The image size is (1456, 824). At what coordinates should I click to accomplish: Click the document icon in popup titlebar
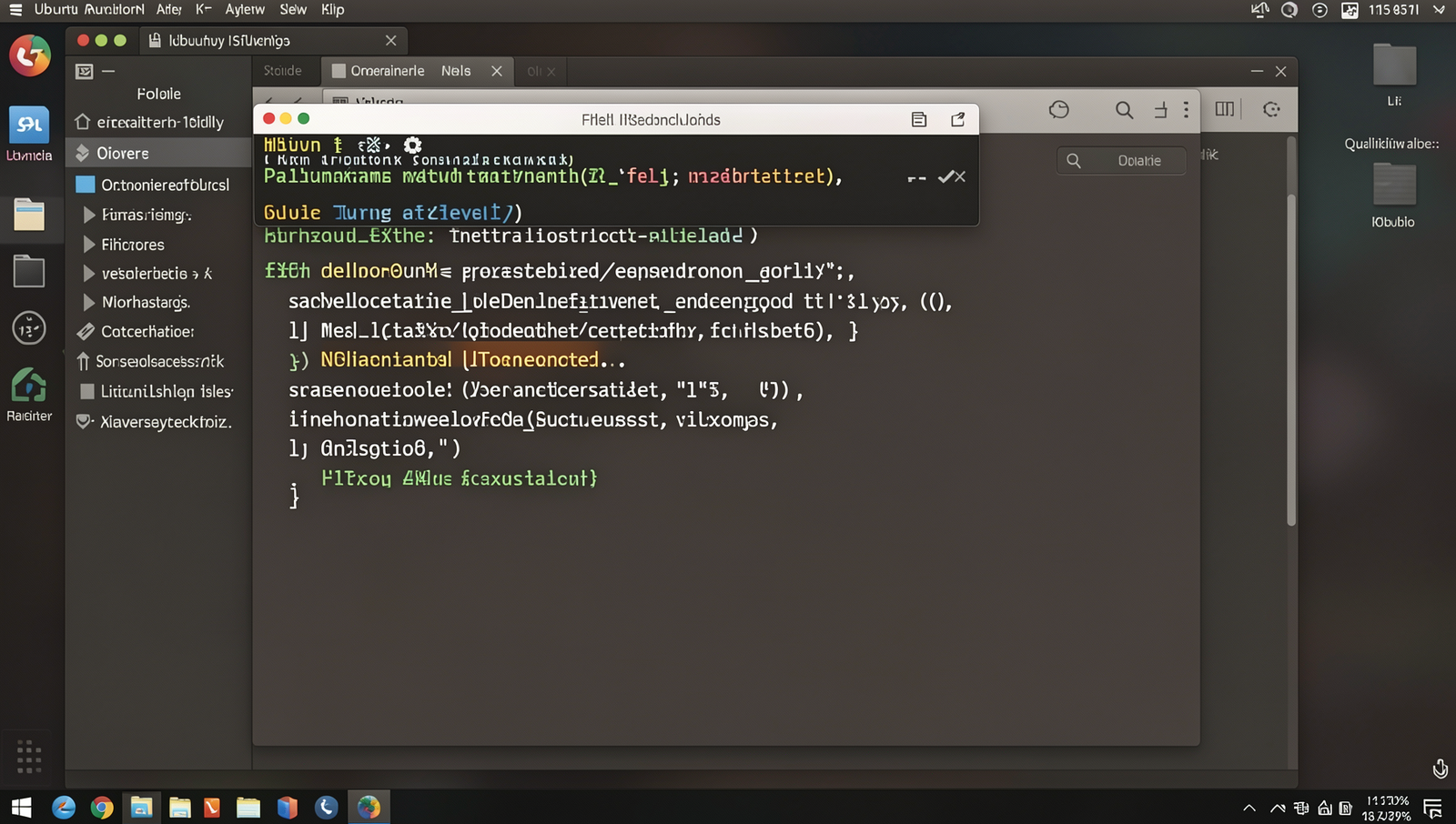[919, 119]
